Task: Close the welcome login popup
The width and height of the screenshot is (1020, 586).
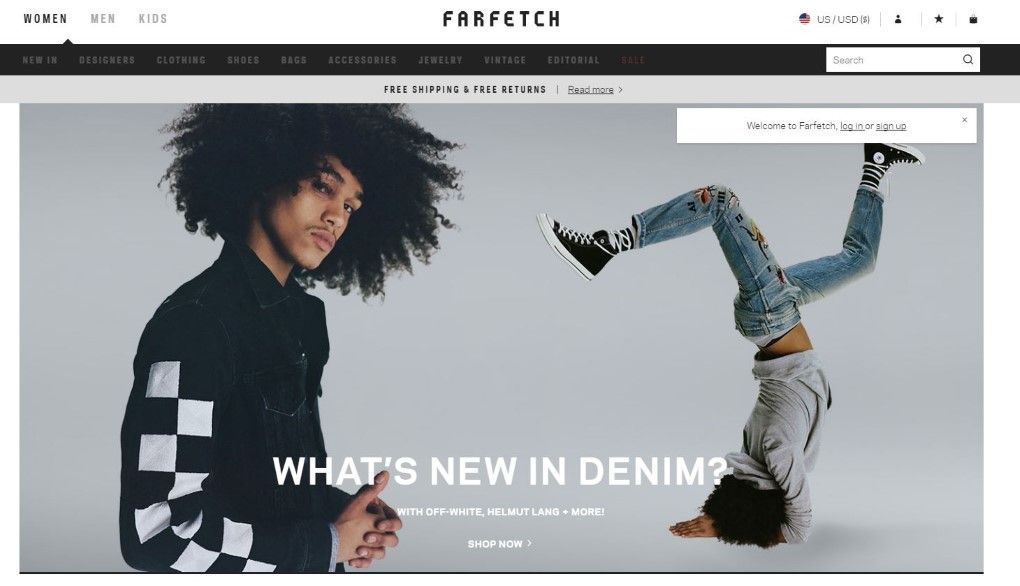Action: coord(965,120)
